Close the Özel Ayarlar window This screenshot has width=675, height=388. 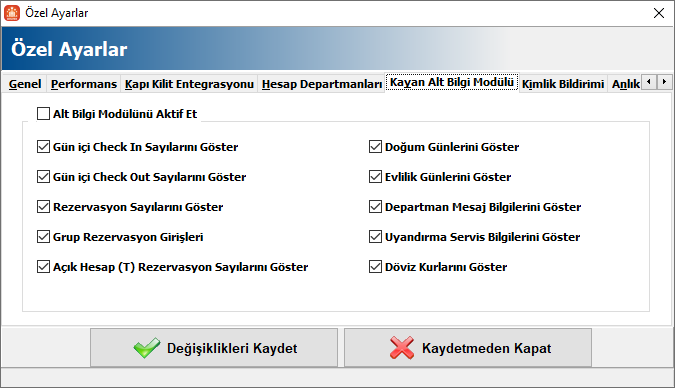659,13
